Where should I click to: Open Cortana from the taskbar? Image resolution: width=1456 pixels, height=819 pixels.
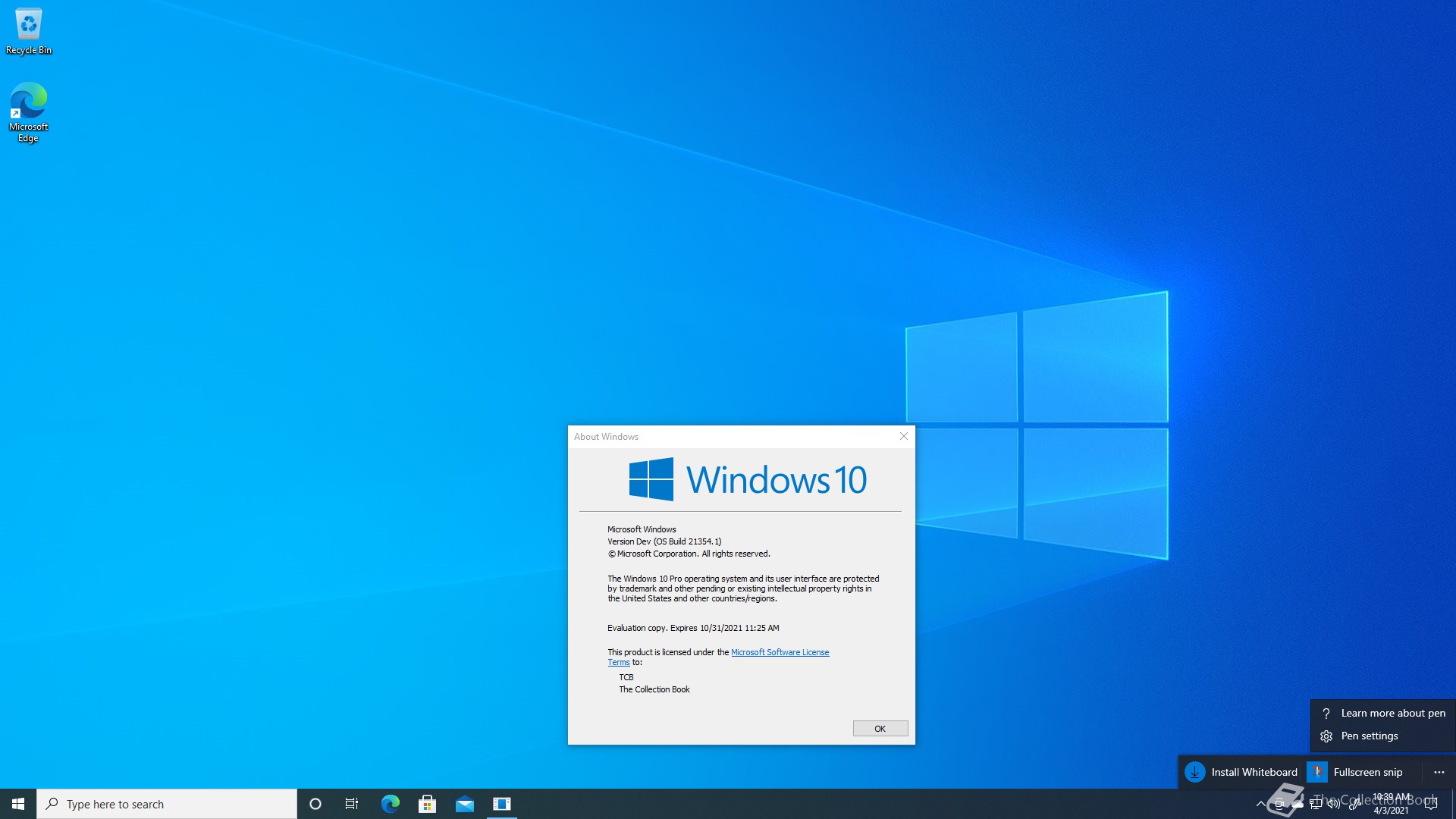pos(315,804)
